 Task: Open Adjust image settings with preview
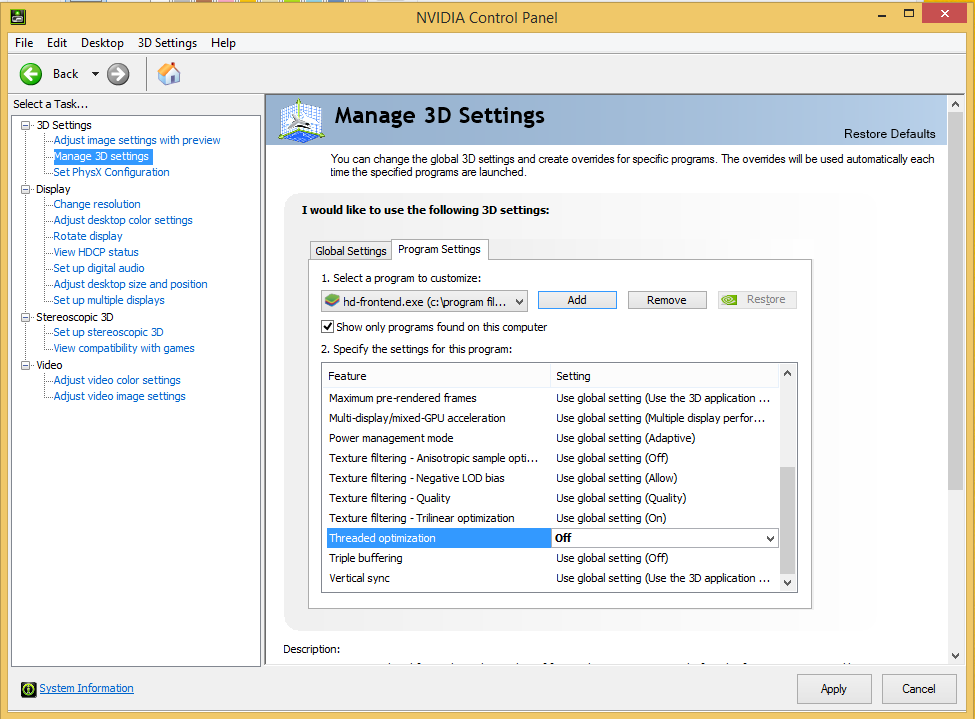click(x=137, y=140)
